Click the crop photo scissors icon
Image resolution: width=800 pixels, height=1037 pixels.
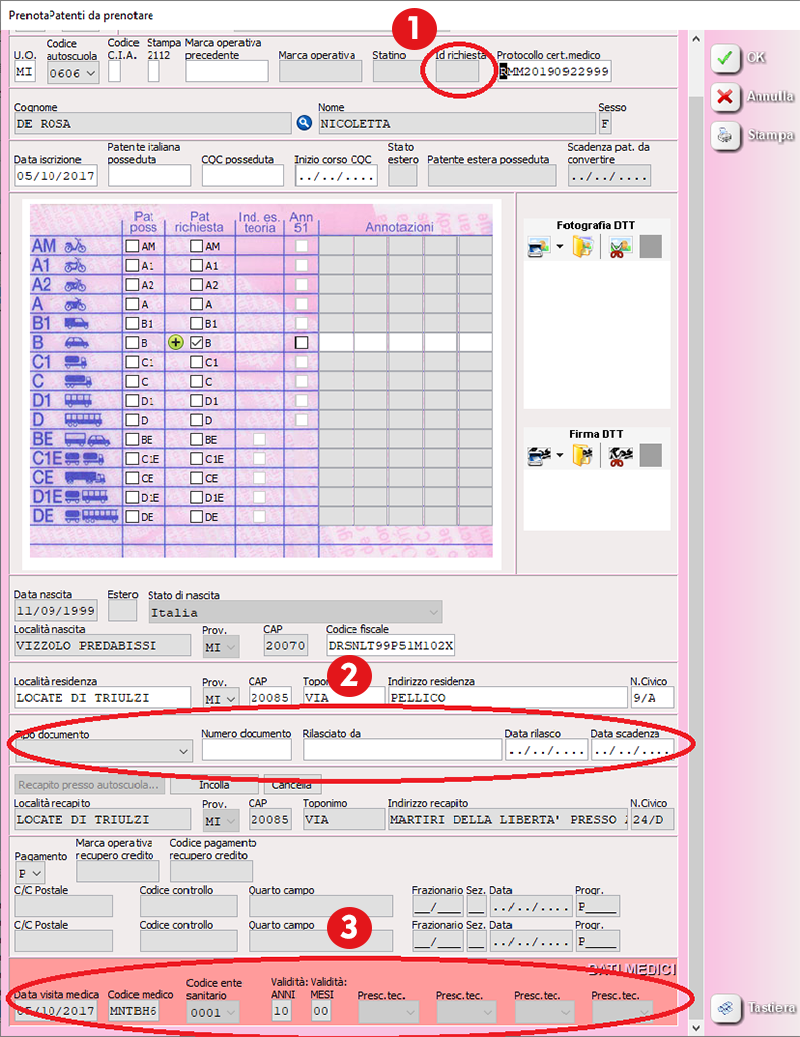[x=620, y=247]
